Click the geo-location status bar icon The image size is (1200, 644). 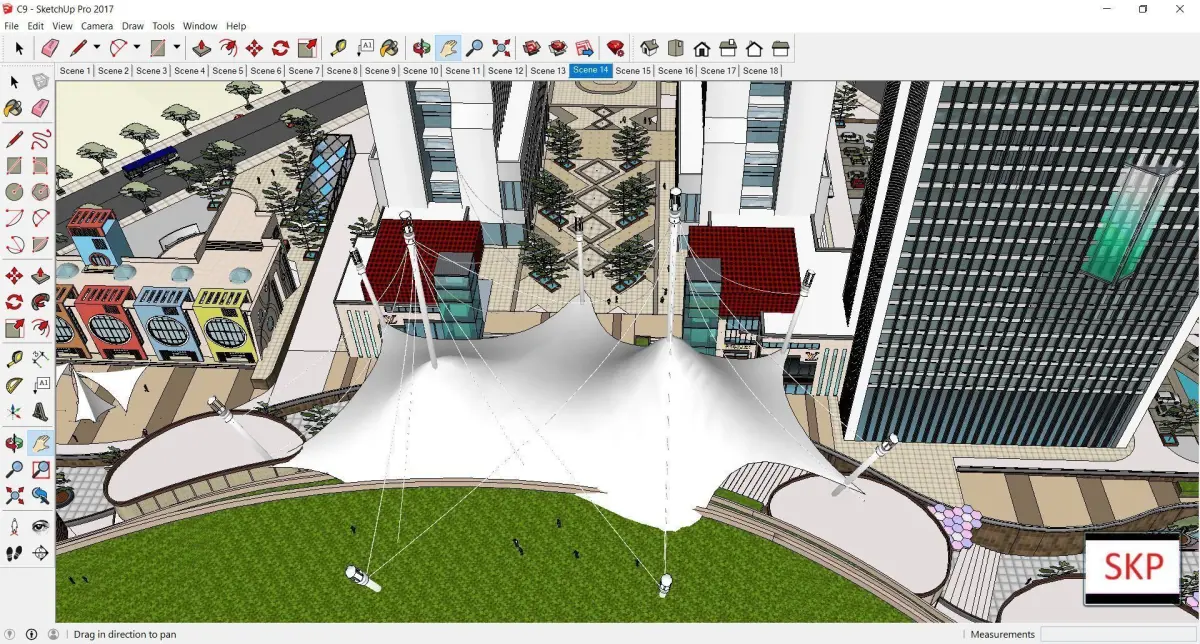(x=12, y=634)
